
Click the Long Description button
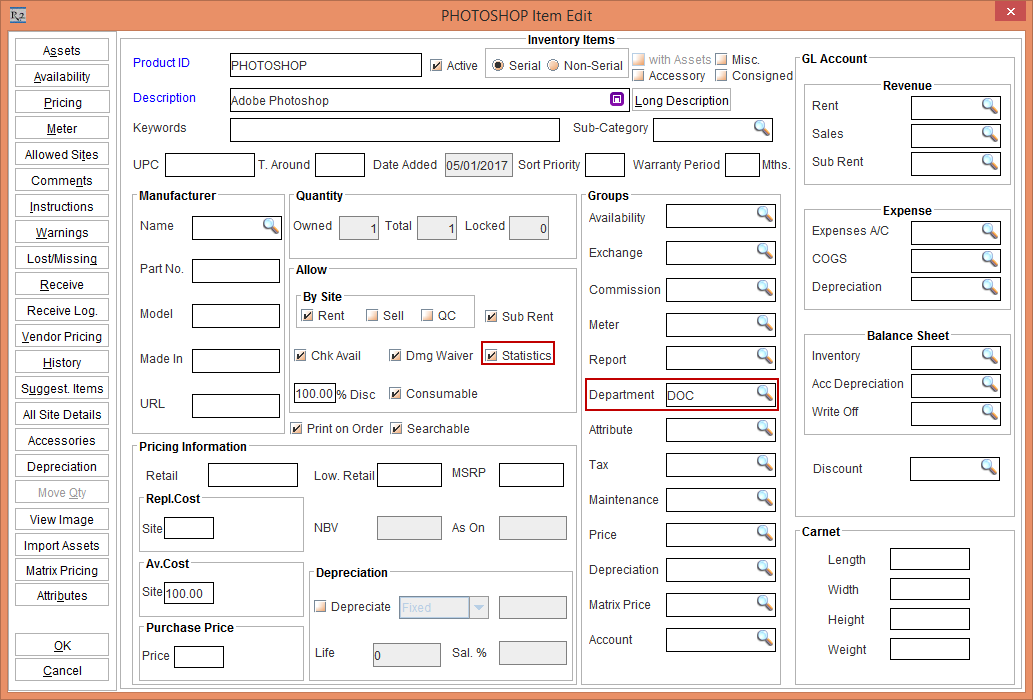tap(682, 100)
